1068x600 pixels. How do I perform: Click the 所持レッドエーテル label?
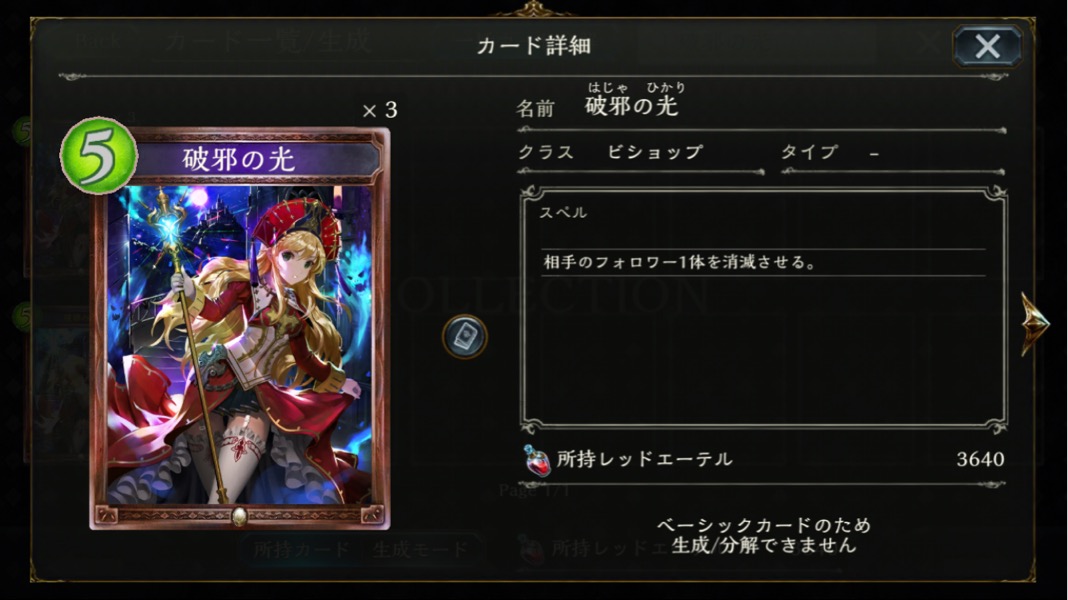pyautogui.click(x=644, y=460)
